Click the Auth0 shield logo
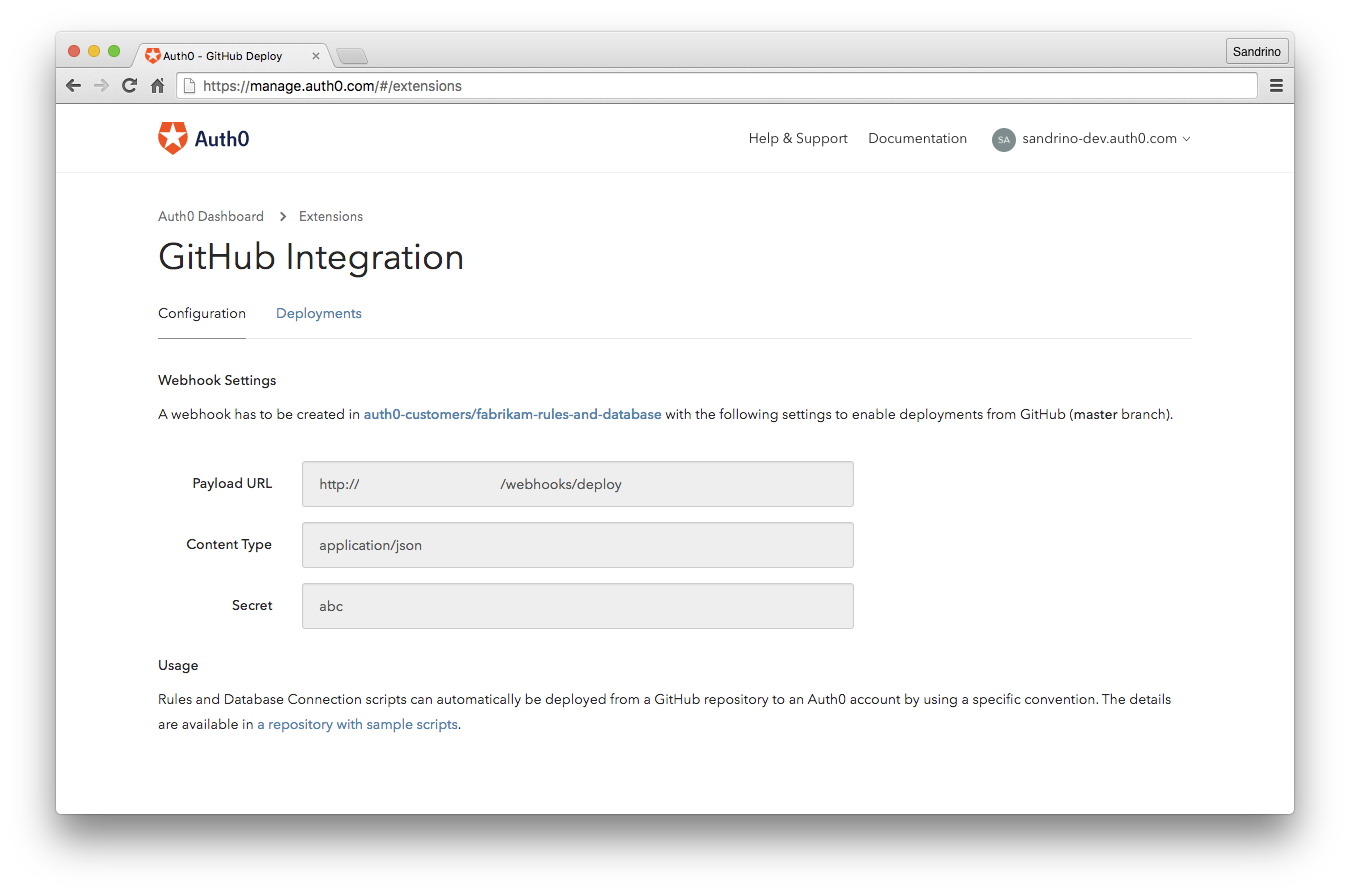 (172, 137)
